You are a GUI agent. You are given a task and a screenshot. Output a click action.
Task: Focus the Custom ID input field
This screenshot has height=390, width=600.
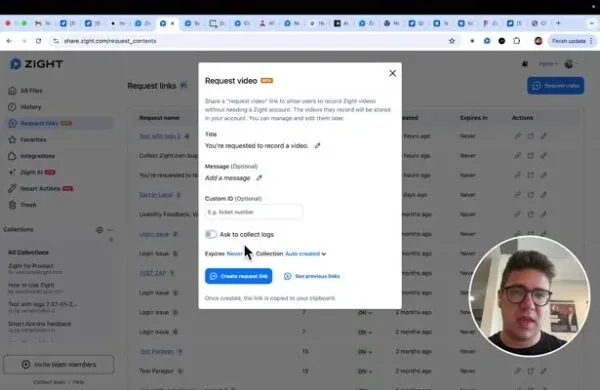253,212
